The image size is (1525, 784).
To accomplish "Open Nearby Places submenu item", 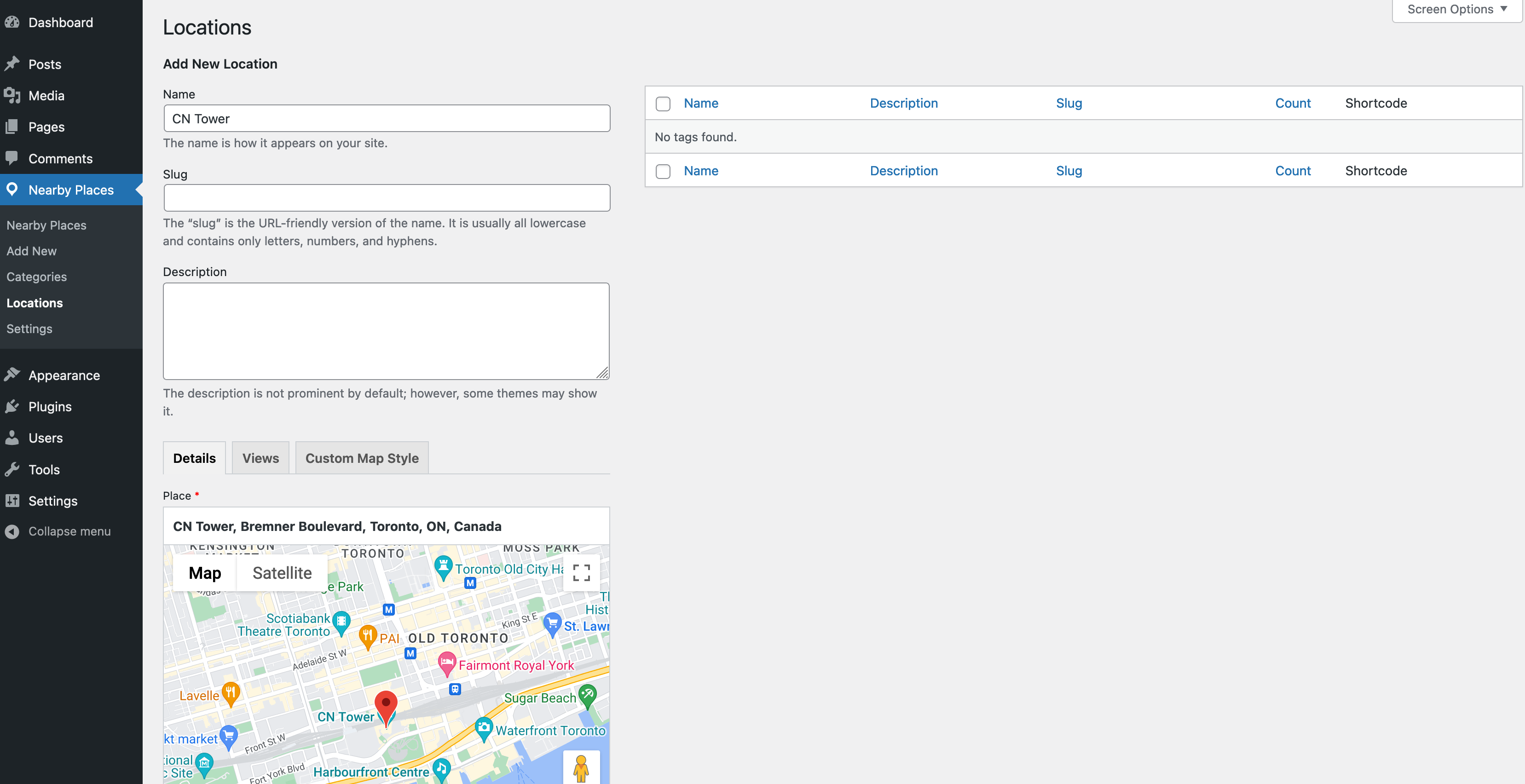I will (x=46, y=225).
